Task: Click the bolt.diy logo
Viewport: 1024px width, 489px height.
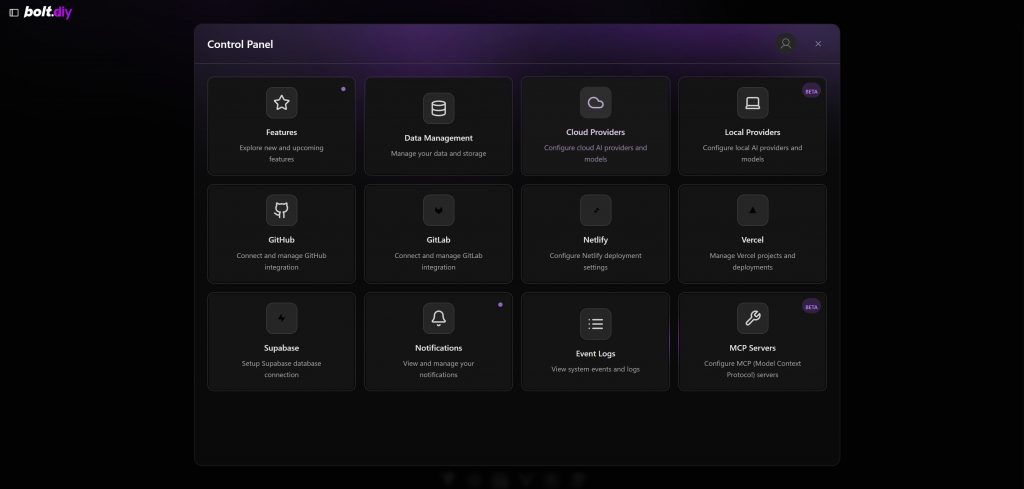Action: (48, 13)
